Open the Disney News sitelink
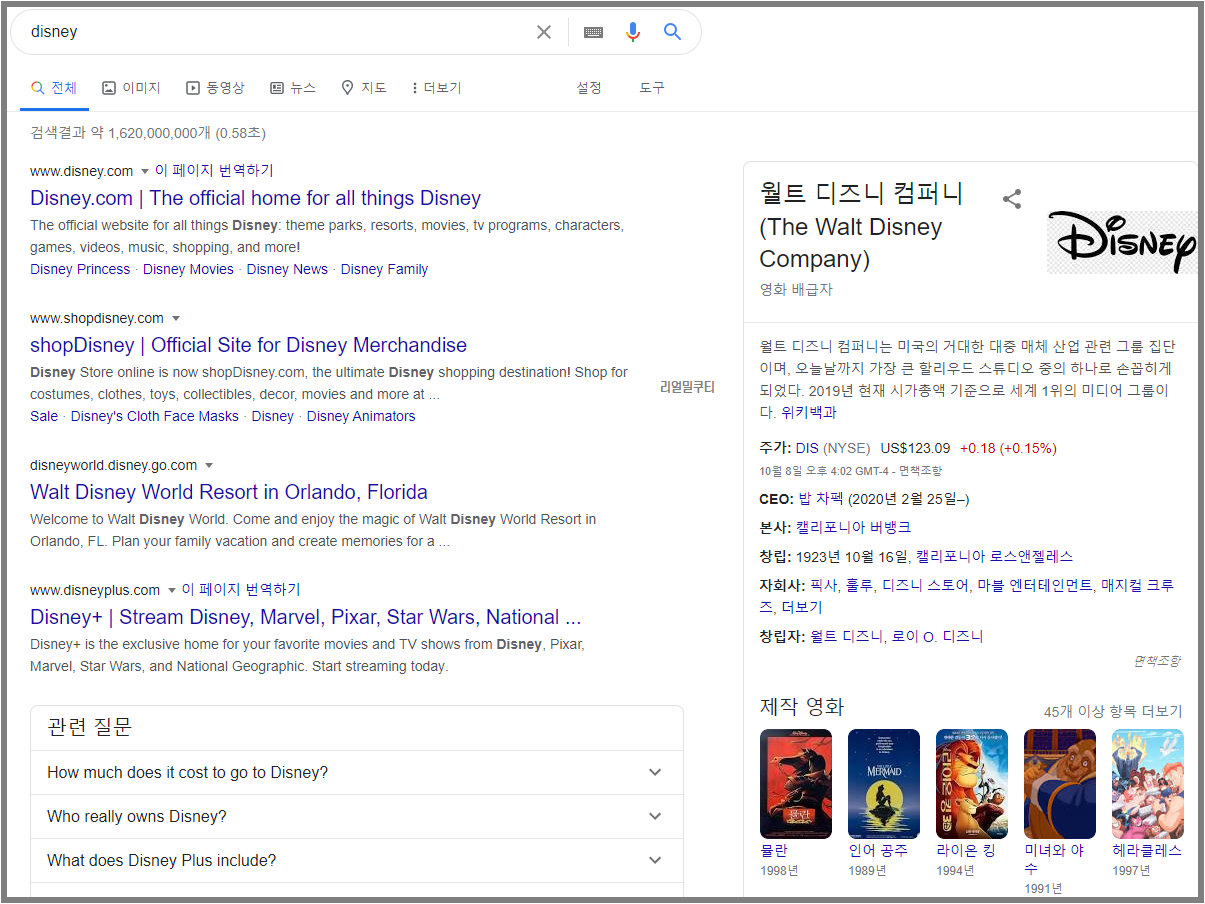 tap(287, 269)
